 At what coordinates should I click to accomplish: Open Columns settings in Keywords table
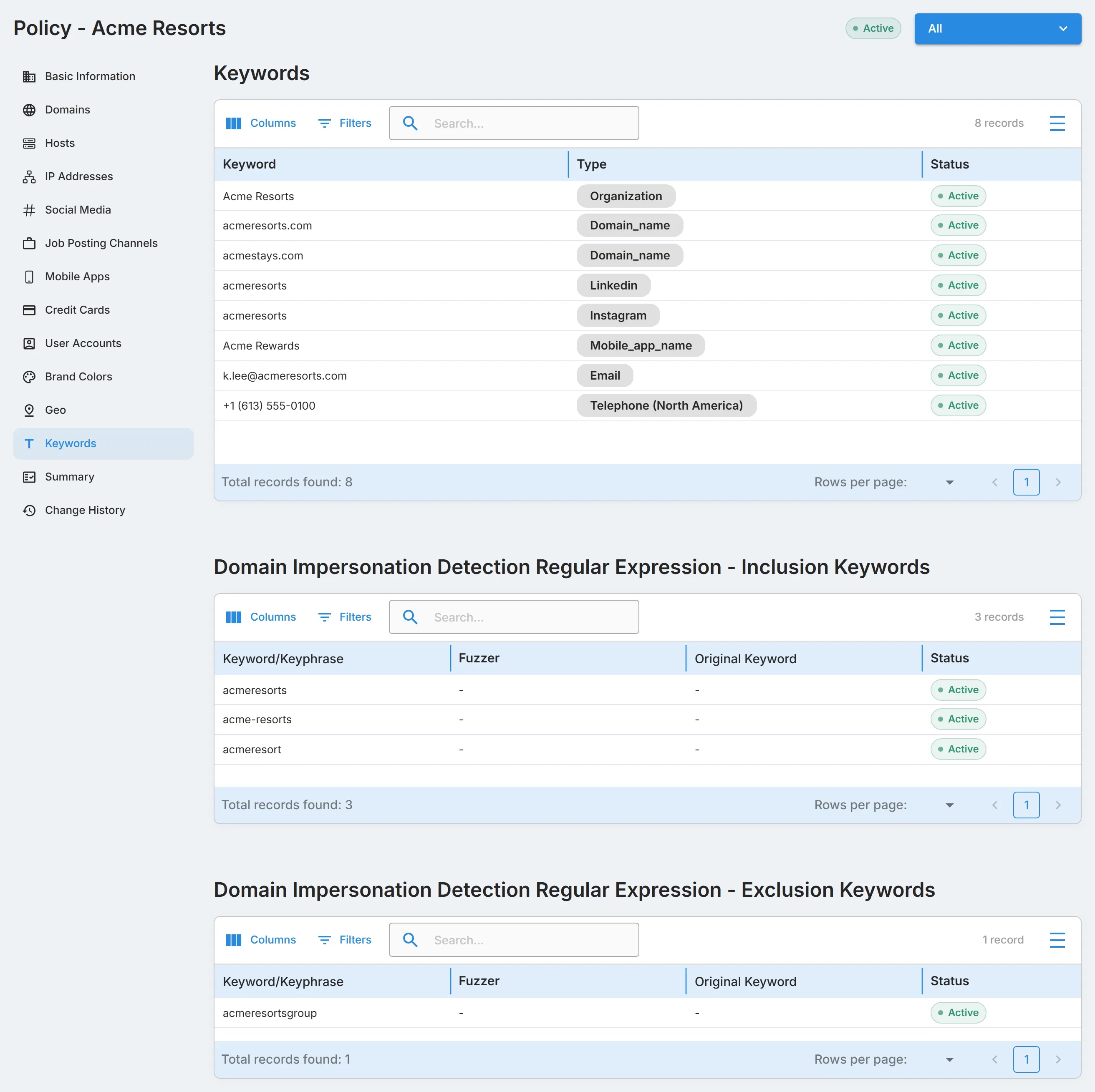(261, 123)
